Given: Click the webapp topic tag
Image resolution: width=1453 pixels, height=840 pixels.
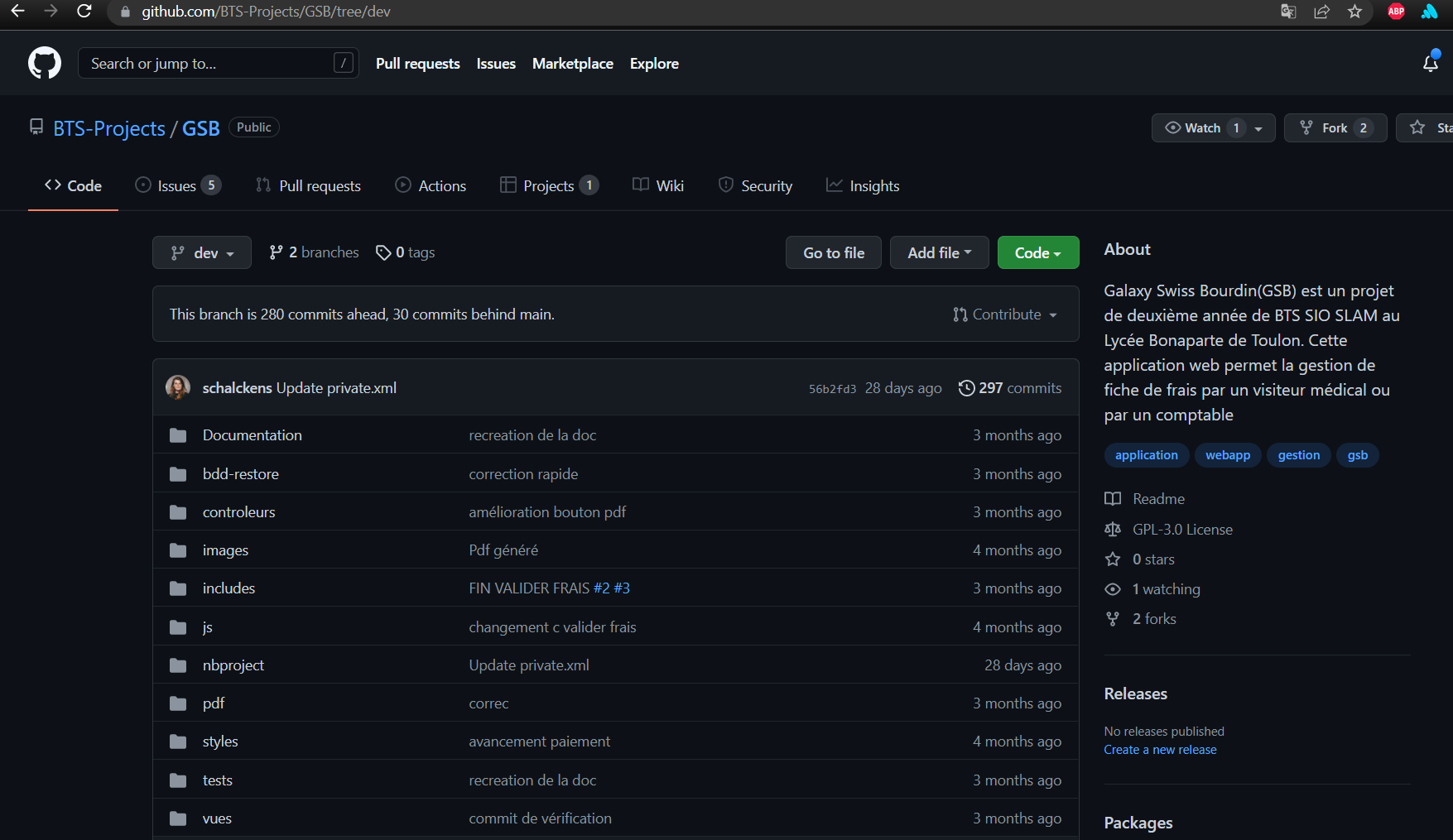Looking at the screenshot, I should click(1228, 455).
